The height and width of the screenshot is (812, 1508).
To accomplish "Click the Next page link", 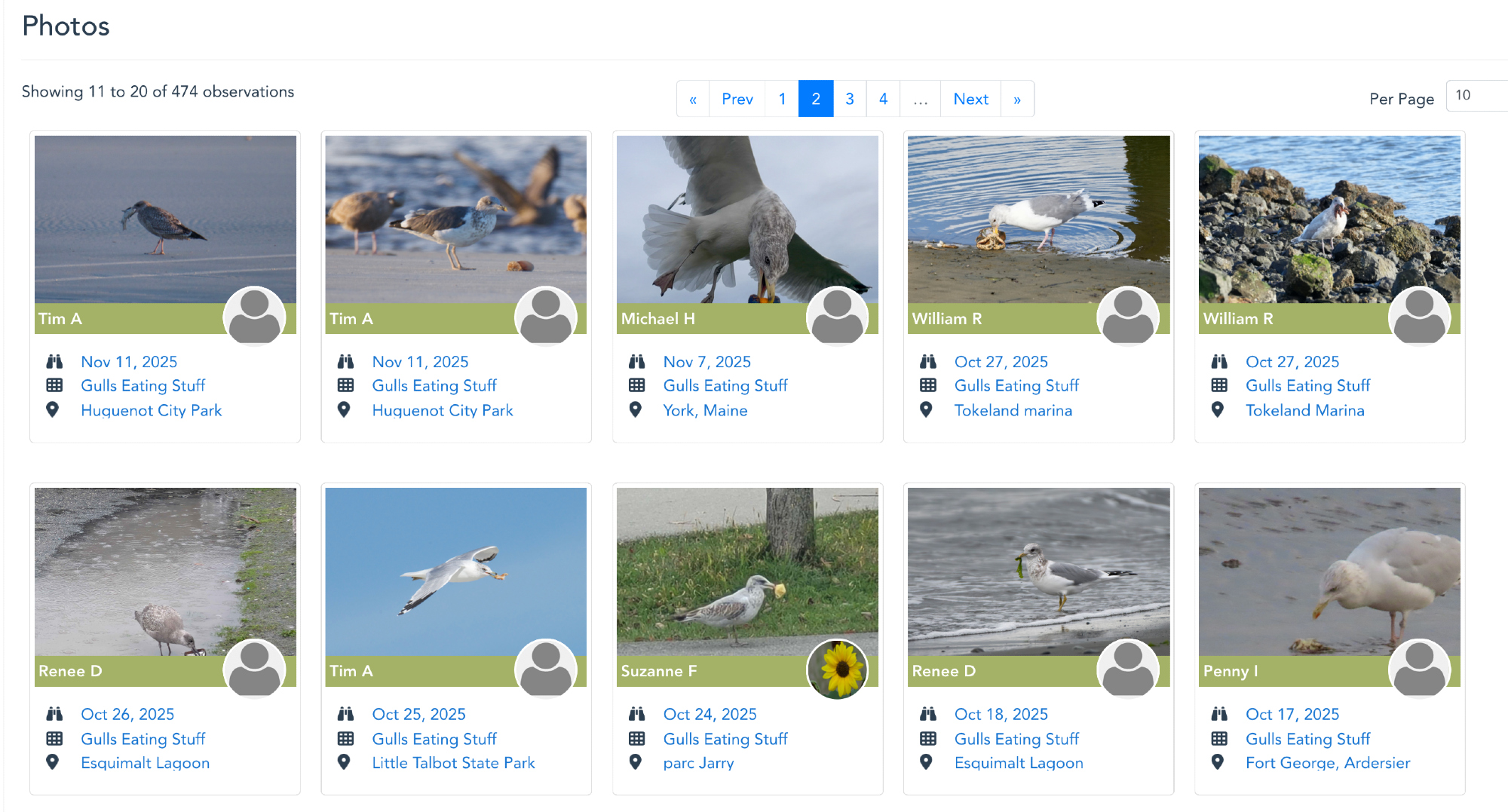I will 970,99.
